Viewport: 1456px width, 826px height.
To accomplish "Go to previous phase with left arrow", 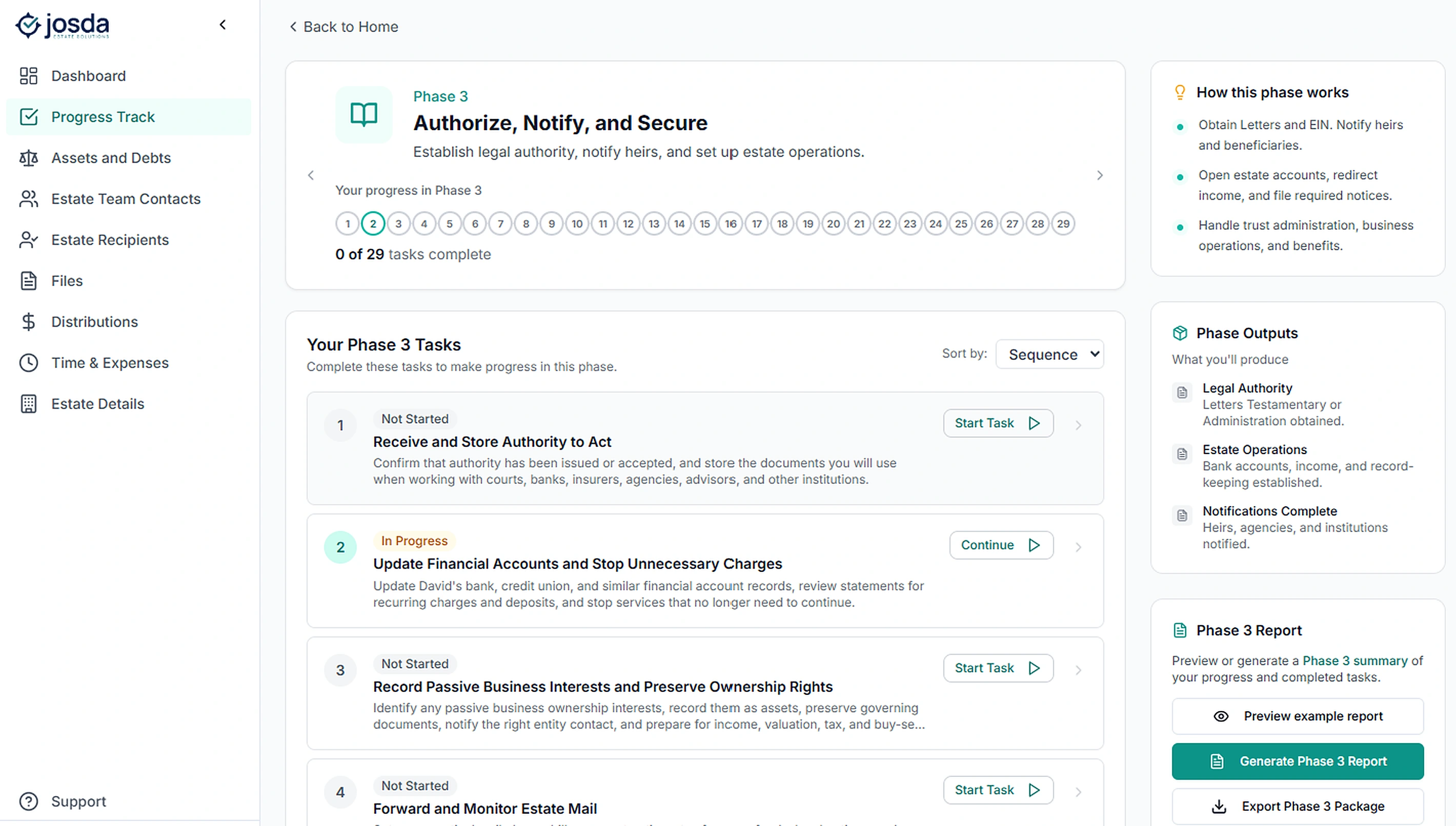I will click(310, 175).
